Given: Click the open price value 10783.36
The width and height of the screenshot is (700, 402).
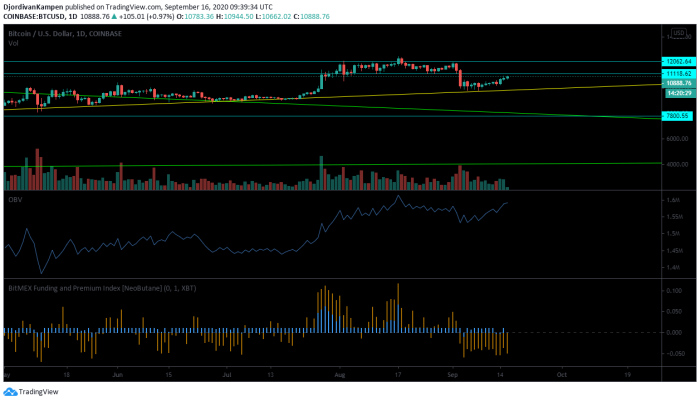Looking at the screenshot, I should click(199, 17).
